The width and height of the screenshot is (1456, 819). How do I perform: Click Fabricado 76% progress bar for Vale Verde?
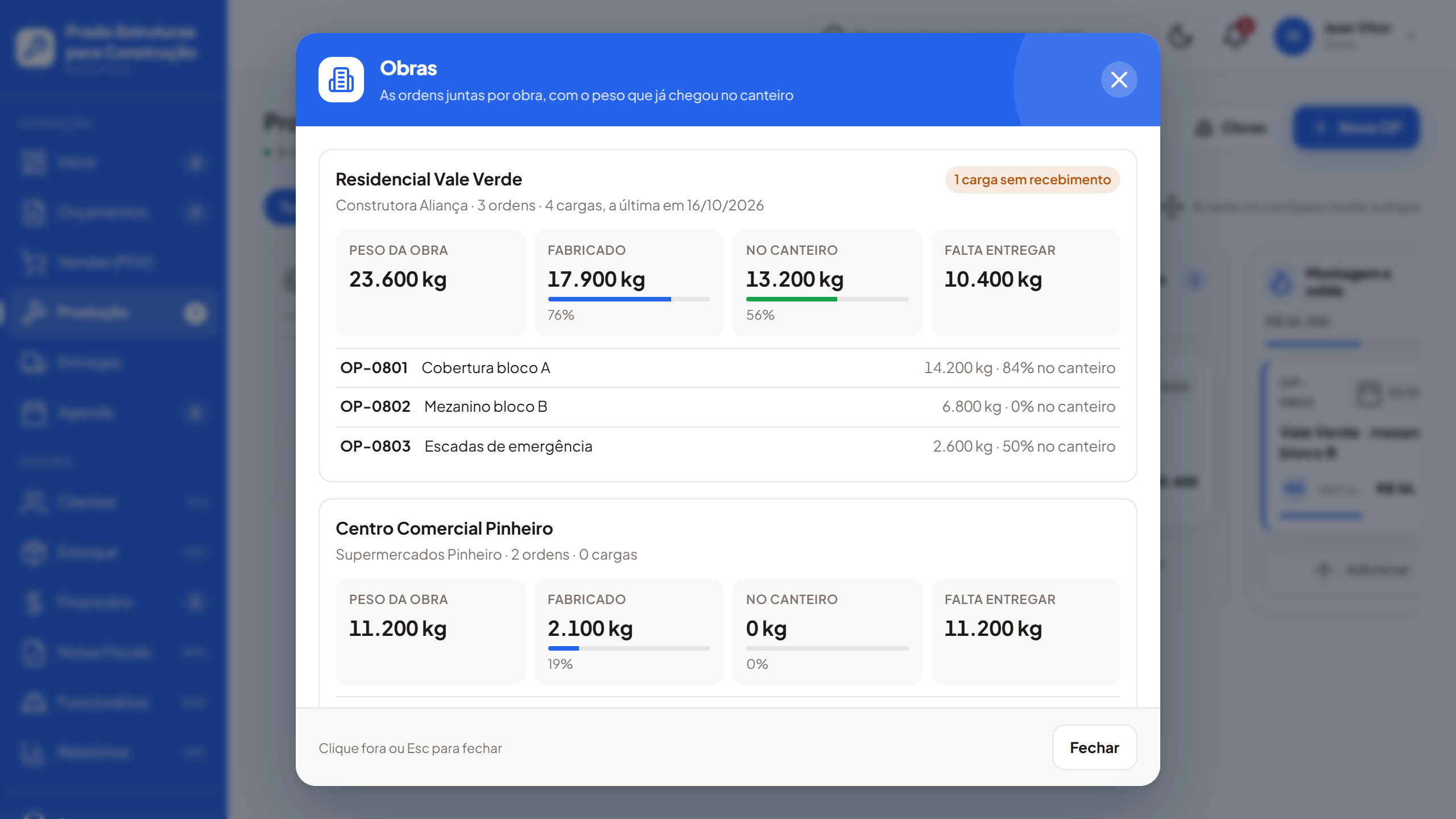[x=628, y=299]
